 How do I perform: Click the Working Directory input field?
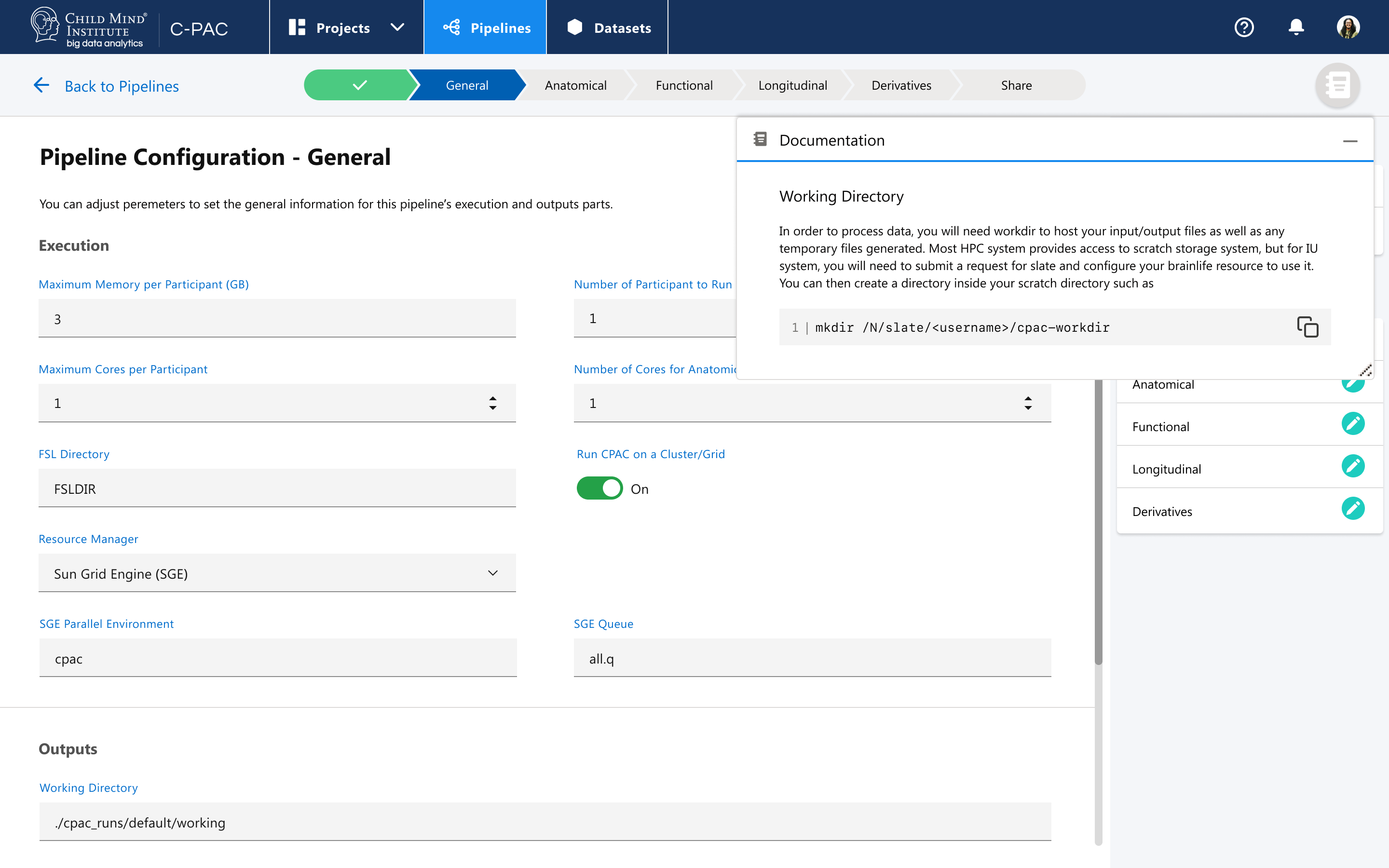point(545,822)
